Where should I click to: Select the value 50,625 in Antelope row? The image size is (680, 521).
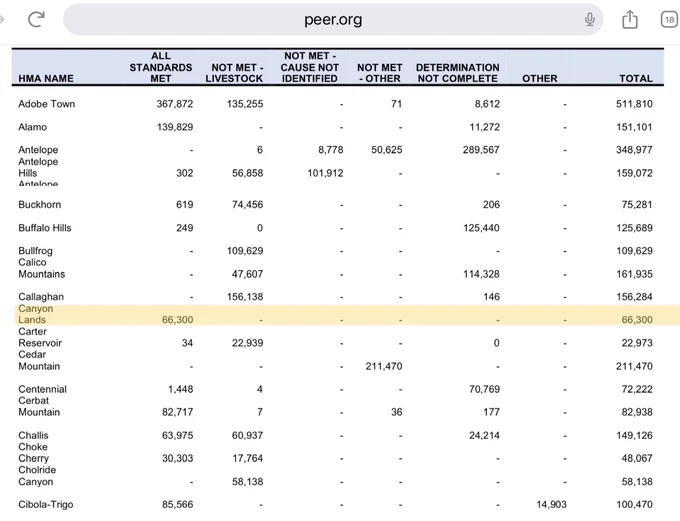tap(387, 150)
